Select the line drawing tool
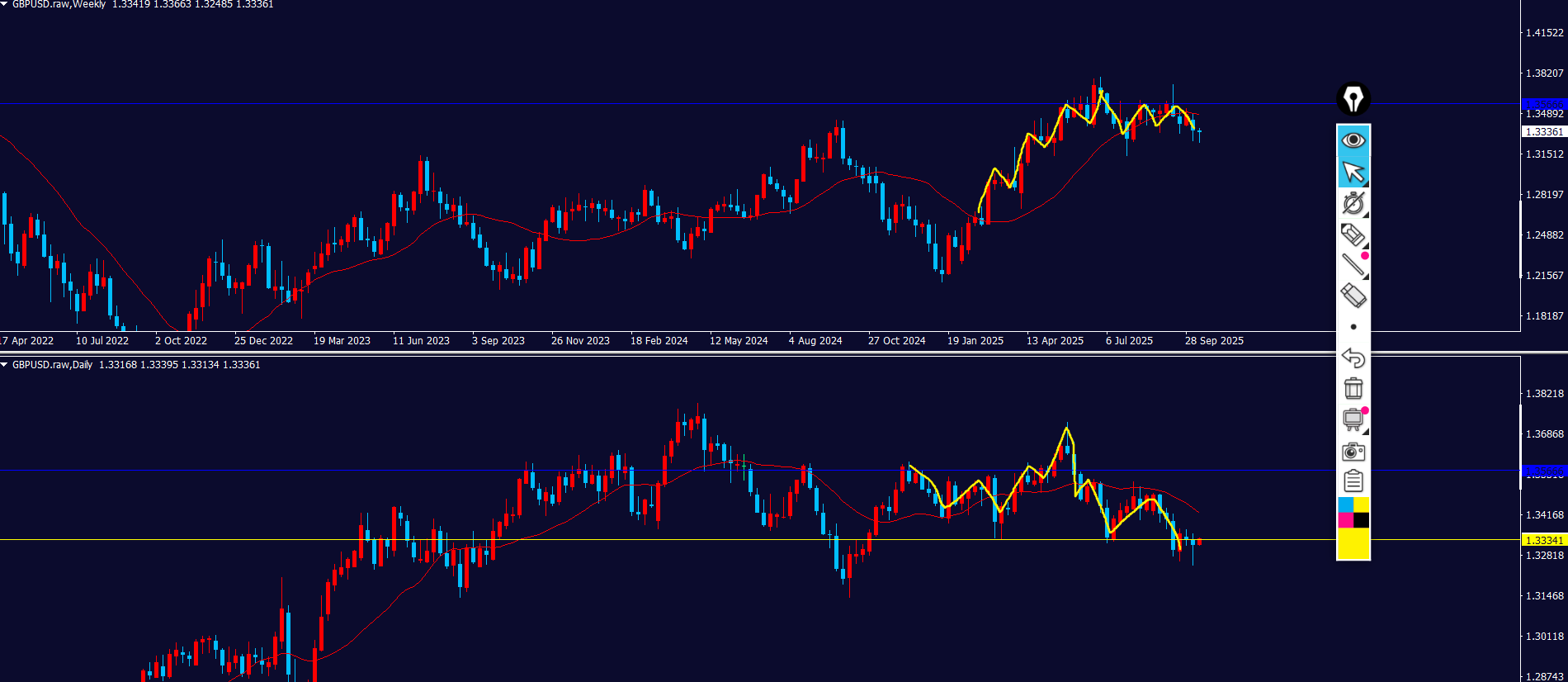1568x682 pixels. [x=1353, y=265]
